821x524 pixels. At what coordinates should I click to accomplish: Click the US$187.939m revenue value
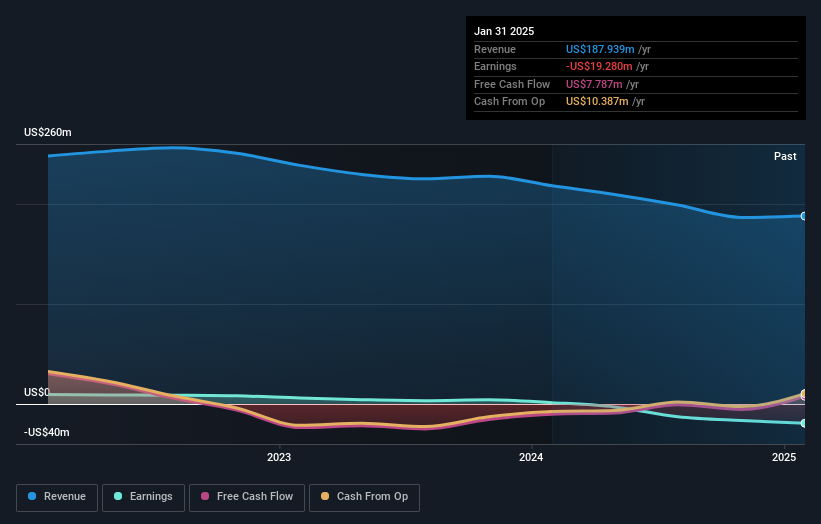tap(600, 49)
